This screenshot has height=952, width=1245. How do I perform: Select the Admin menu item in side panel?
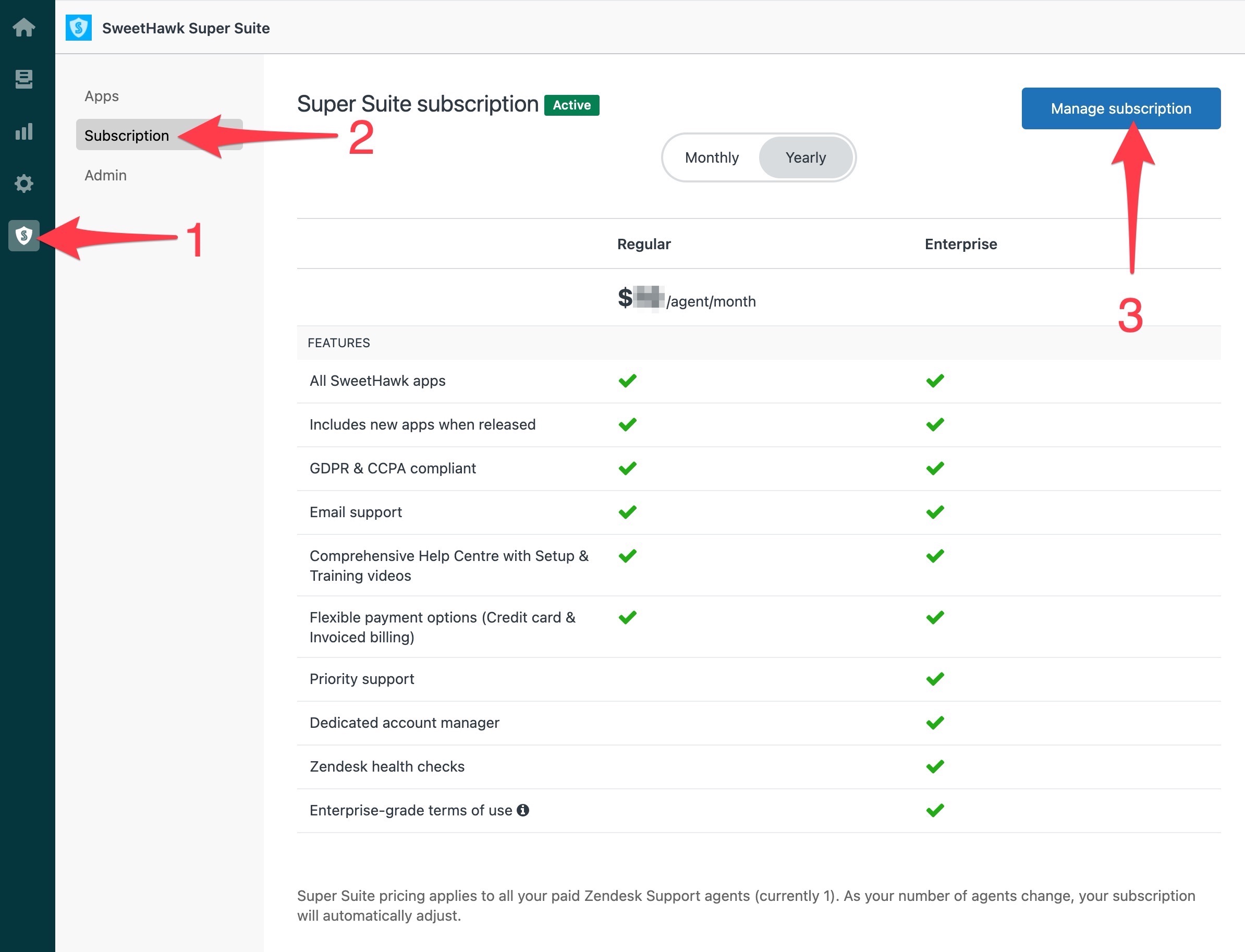tap(105, 175)
